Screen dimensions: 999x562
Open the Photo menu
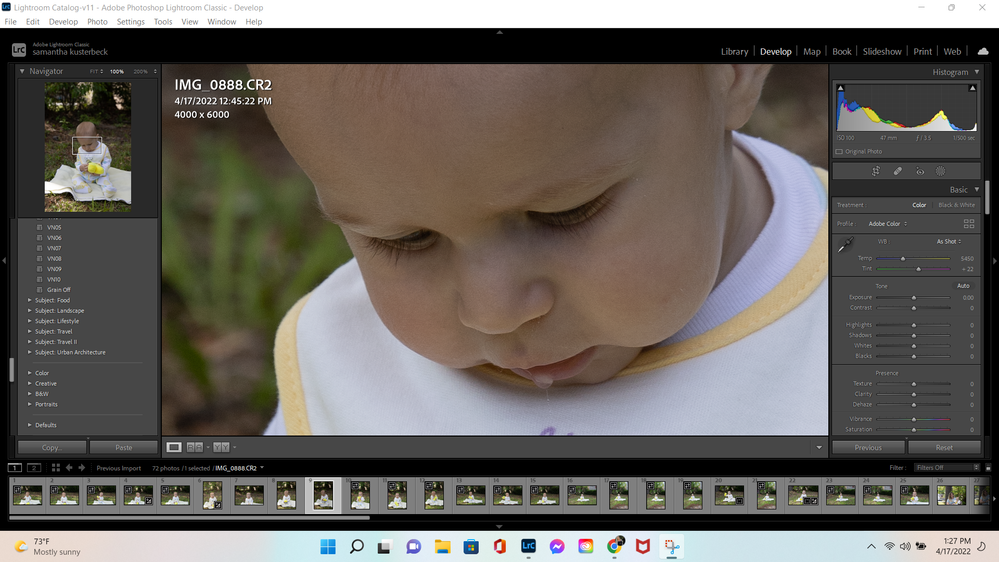point(97,21)
